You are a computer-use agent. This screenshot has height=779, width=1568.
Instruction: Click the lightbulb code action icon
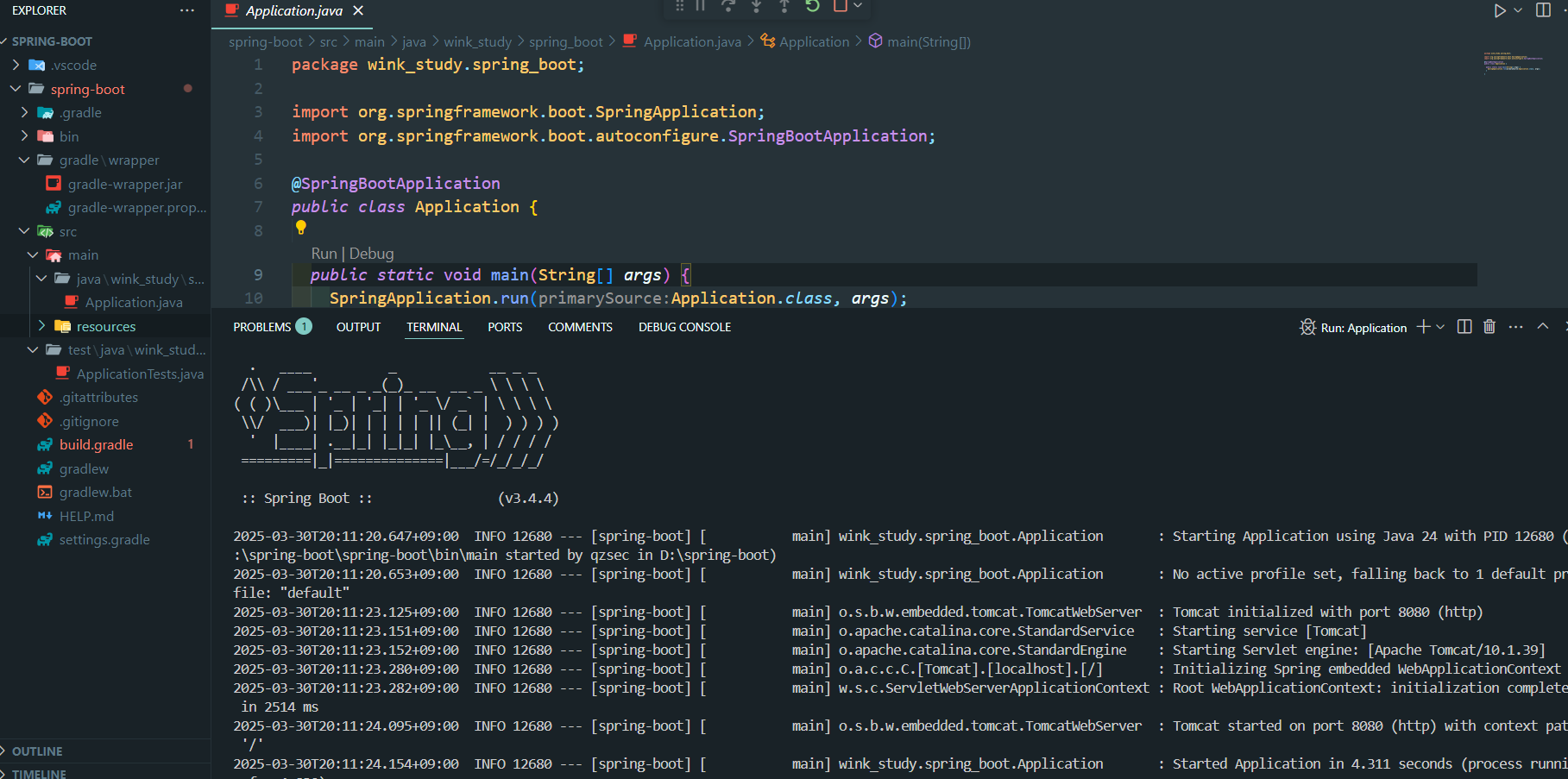300,228
